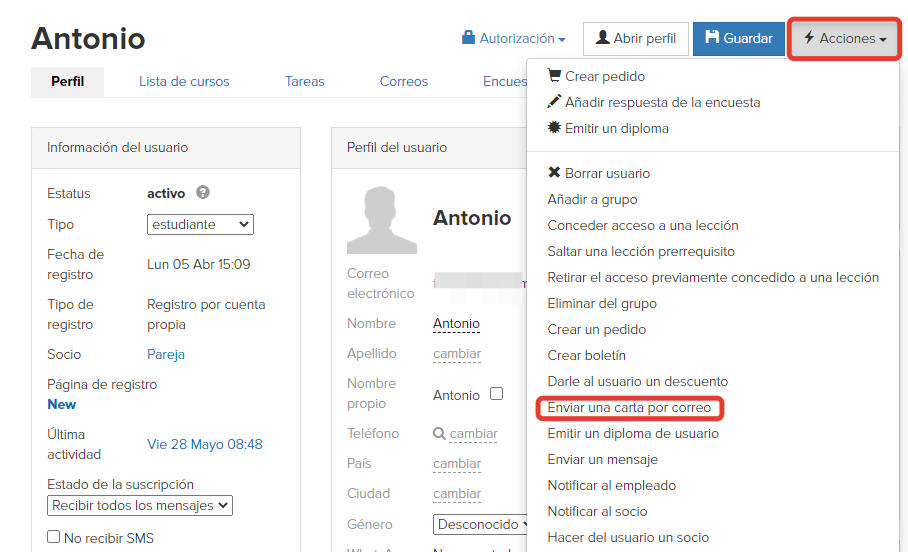This screenshot has height=552, width=908.
Task: Click the lightning bolt icon in Acciones
Action: click(809, 38)
